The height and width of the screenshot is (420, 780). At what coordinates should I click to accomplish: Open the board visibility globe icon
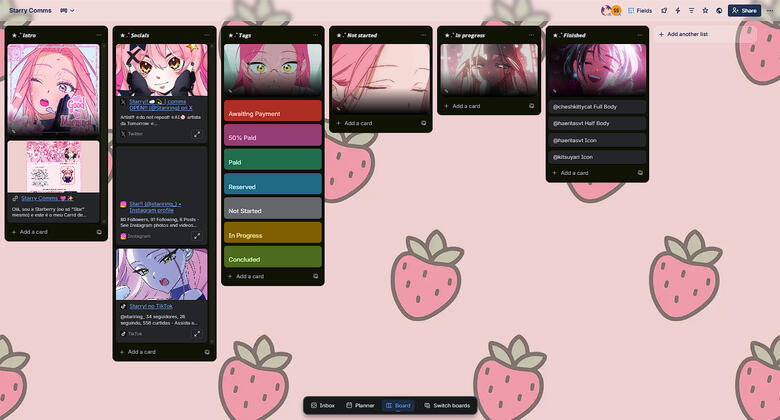719,10
